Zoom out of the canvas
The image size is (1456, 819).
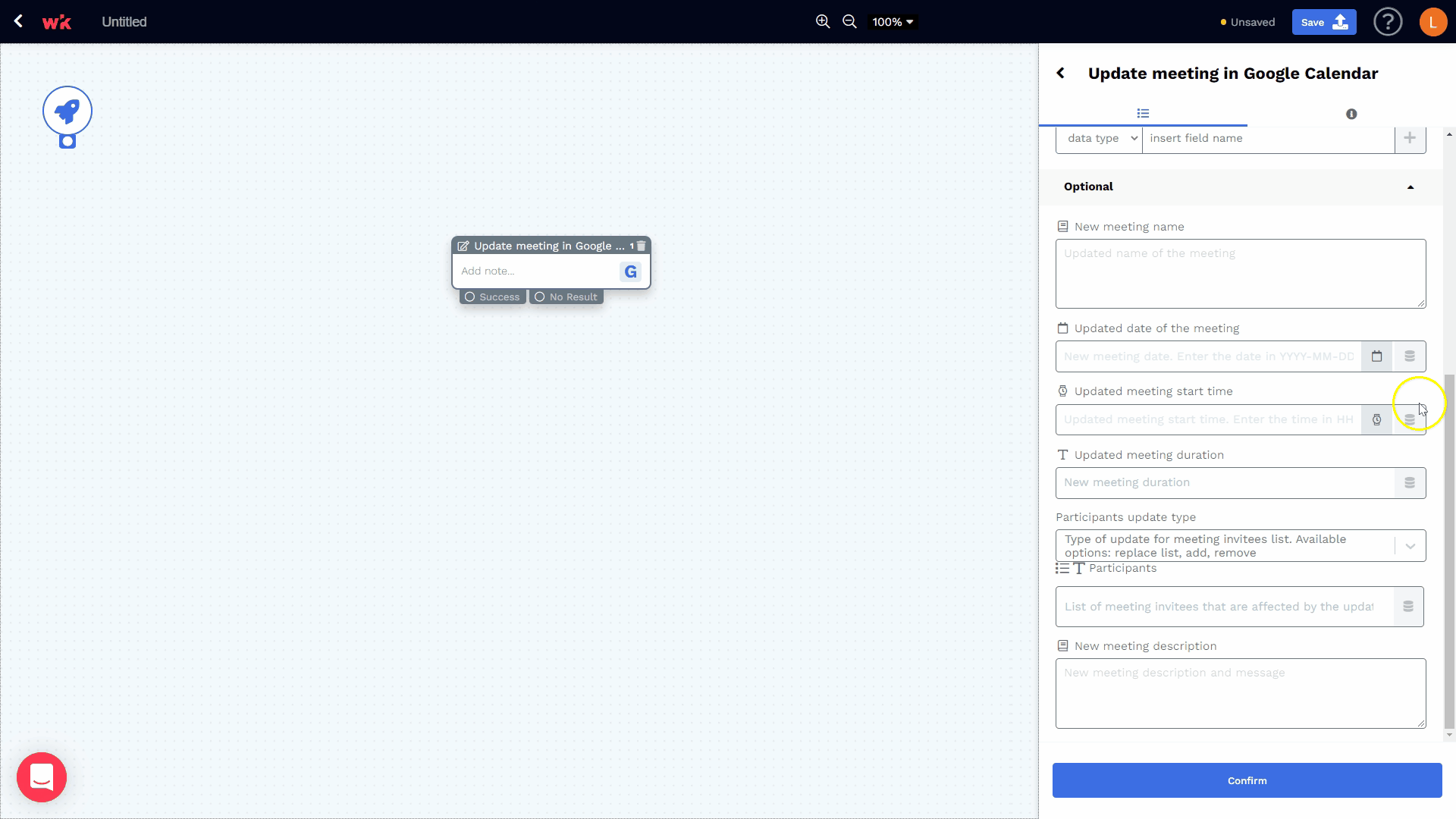click(850, 22)
